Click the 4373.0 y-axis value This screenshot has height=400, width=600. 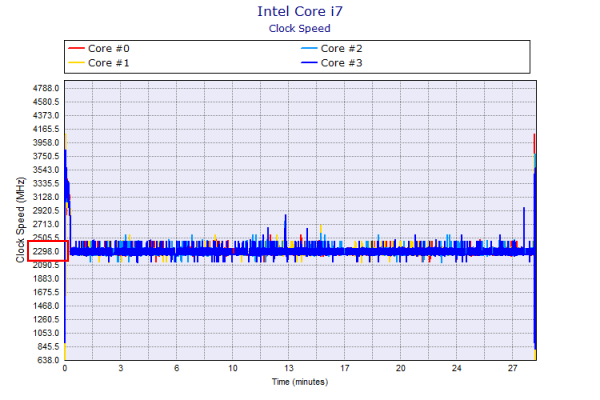click(46, 116)
